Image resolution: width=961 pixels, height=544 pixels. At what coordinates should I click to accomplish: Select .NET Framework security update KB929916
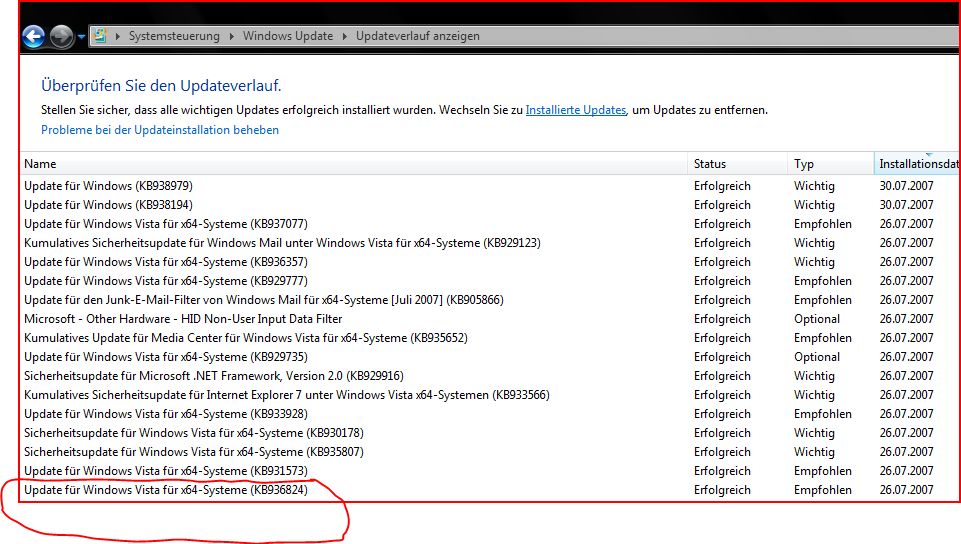click(489, 376)
